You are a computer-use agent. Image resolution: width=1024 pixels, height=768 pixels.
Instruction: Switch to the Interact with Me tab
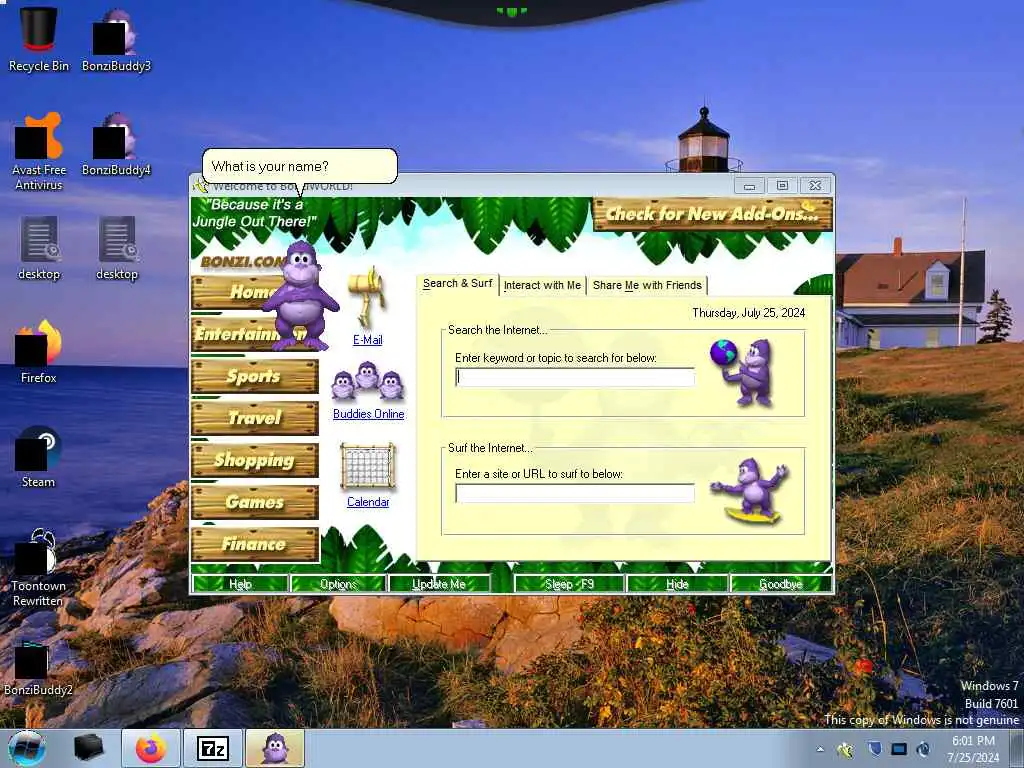542,285
